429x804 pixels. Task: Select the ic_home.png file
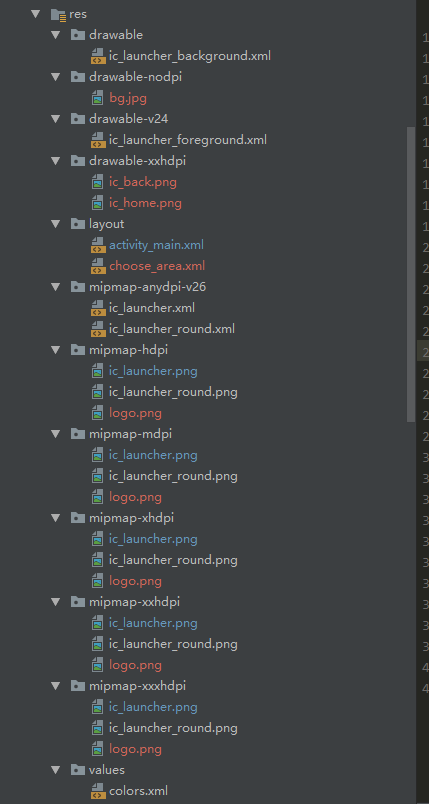145,203
